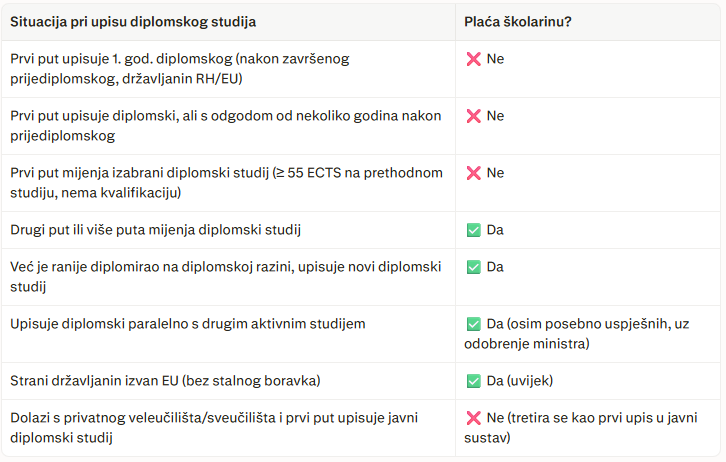
Task: Select text 'Drugi put ili više puta mijenja diplomski studij'
Action: 156,230
